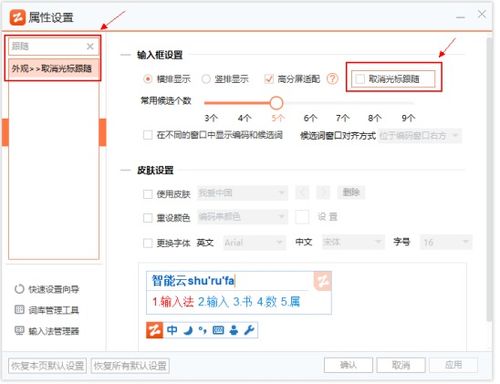This screenshot has height=384, width=500.
Task: Click the 7个 slider label
Action: pos(343,118)
